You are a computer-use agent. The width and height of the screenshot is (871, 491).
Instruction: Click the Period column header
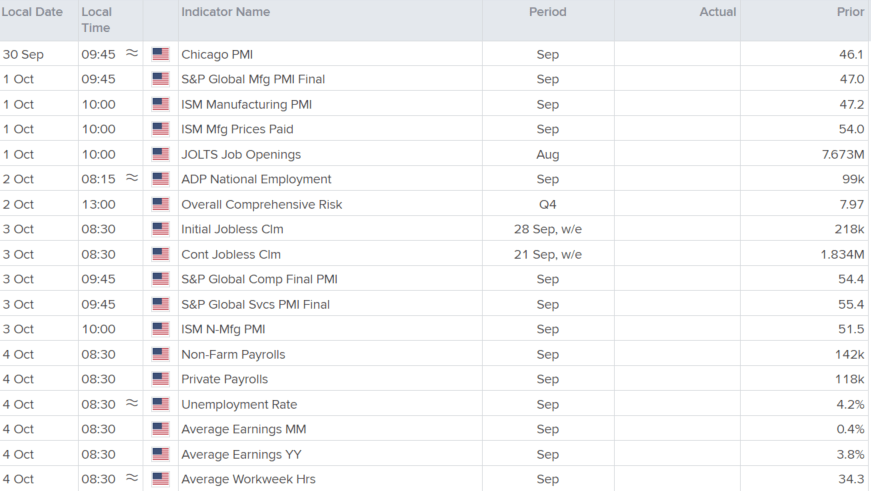[548, 12]
